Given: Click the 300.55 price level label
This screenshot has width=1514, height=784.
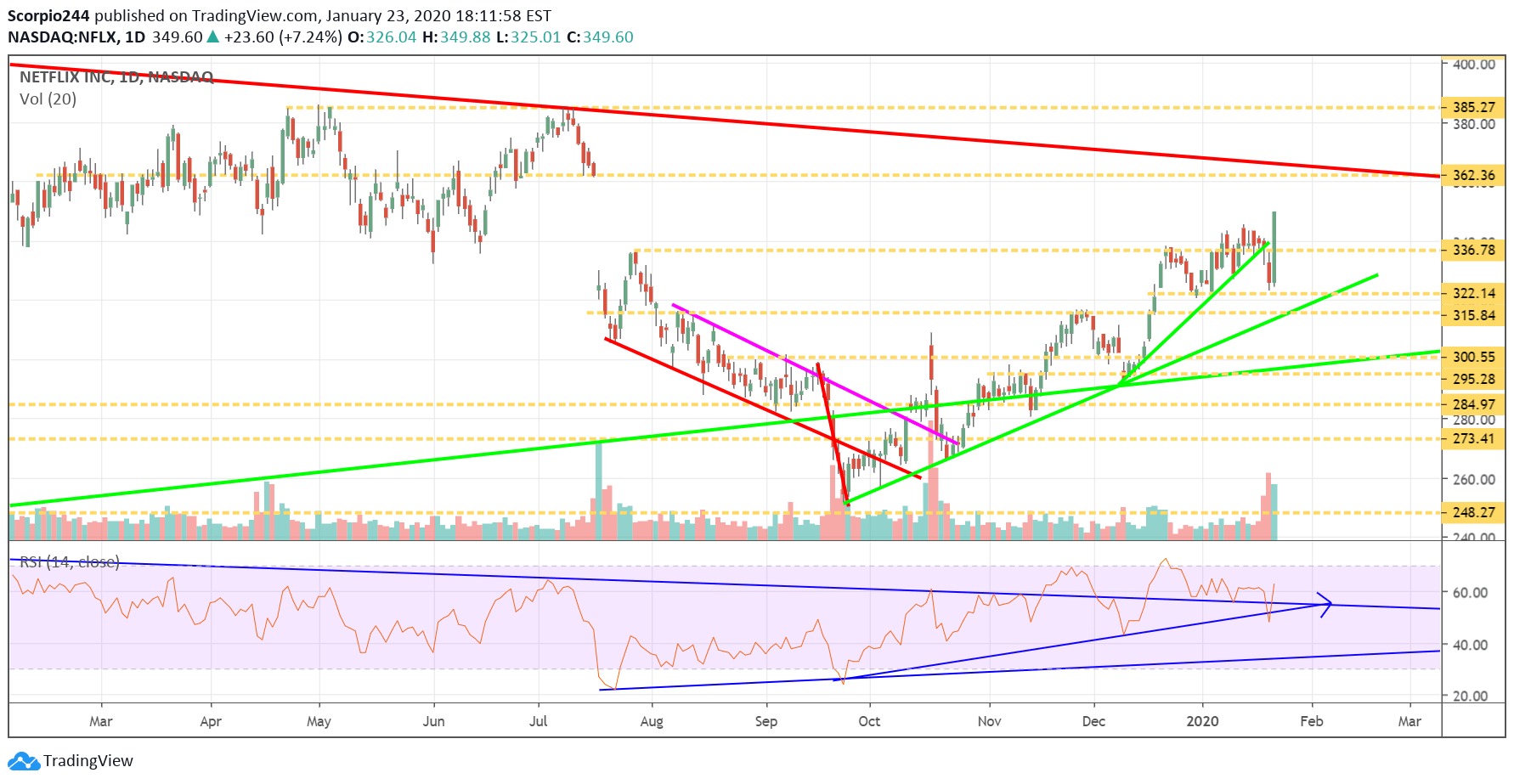Looking at the screenshot, I should tap(1474, 357).
